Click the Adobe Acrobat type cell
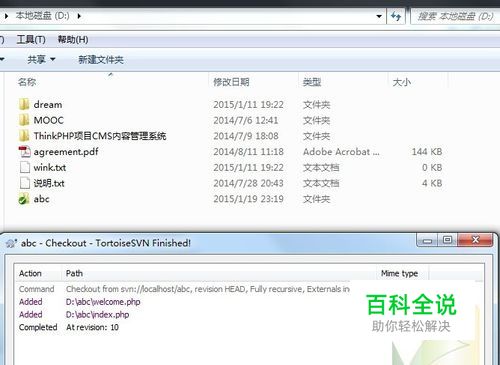This screenshot has width=500, height=365. click(x=341, y=152)
